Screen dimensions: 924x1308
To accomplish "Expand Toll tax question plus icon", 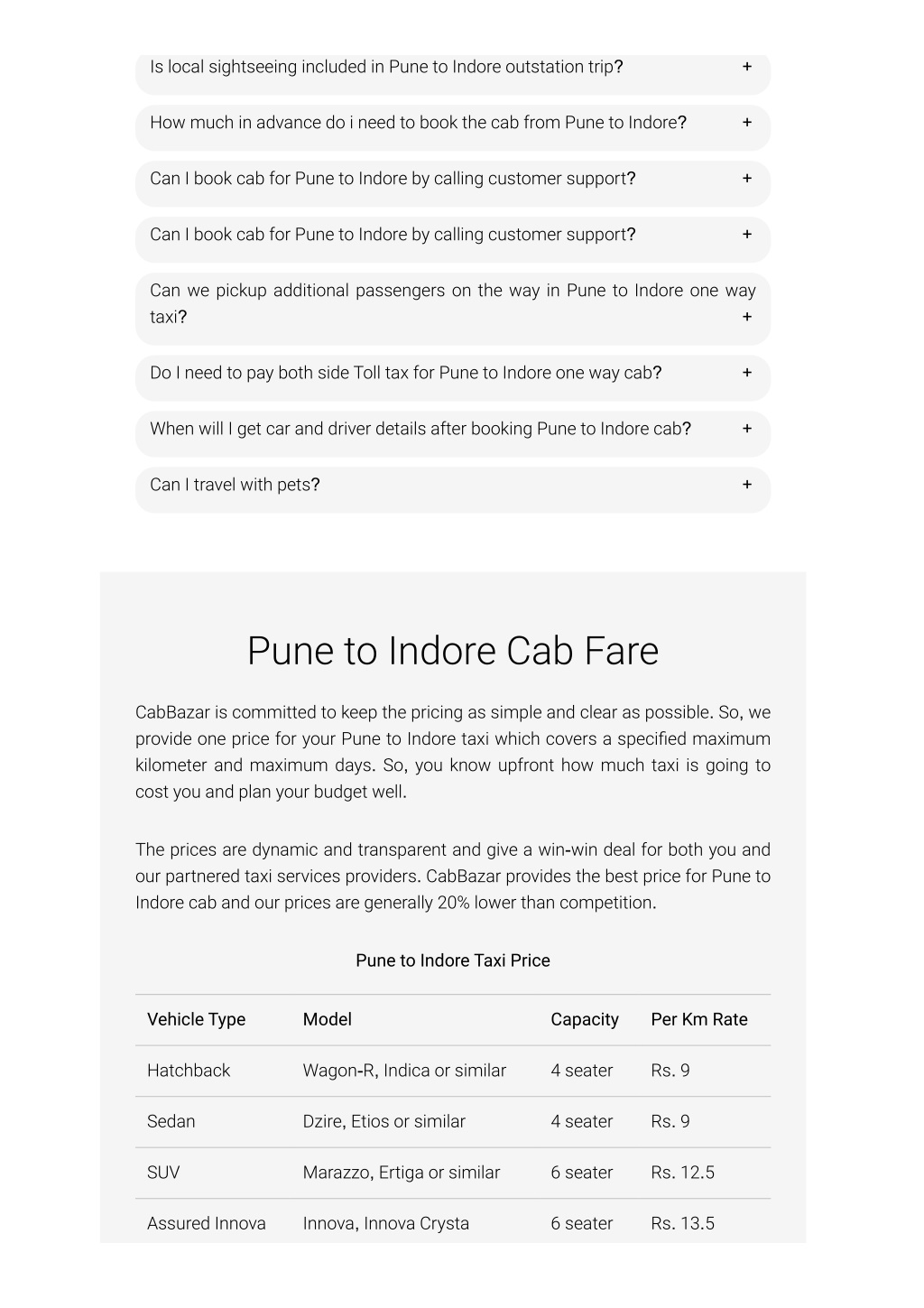I will 746,373.
